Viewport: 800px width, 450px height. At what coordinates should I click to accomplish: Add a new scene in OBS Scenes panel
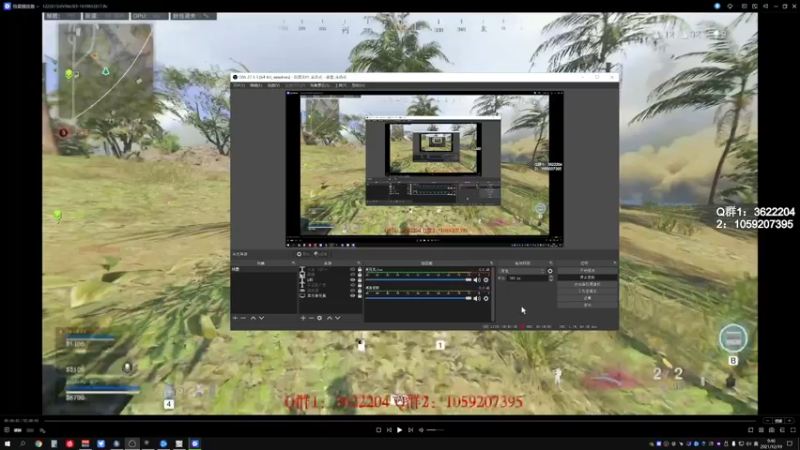pyautogui.click(x=235, y=318)
